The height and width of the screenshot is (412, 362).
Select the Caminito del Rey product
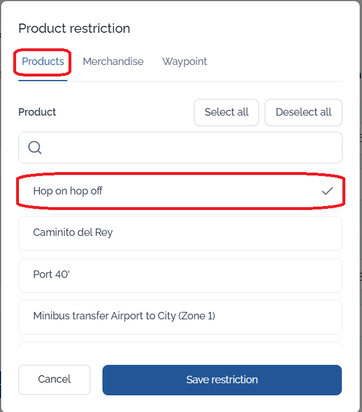click(180, 233)
